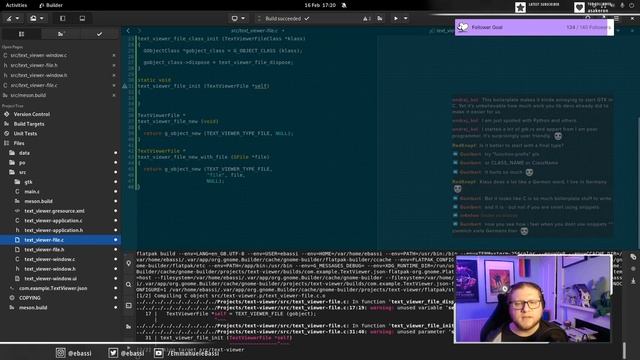Navigate back in editor history

pyautogui.click(x=128, y=31)
